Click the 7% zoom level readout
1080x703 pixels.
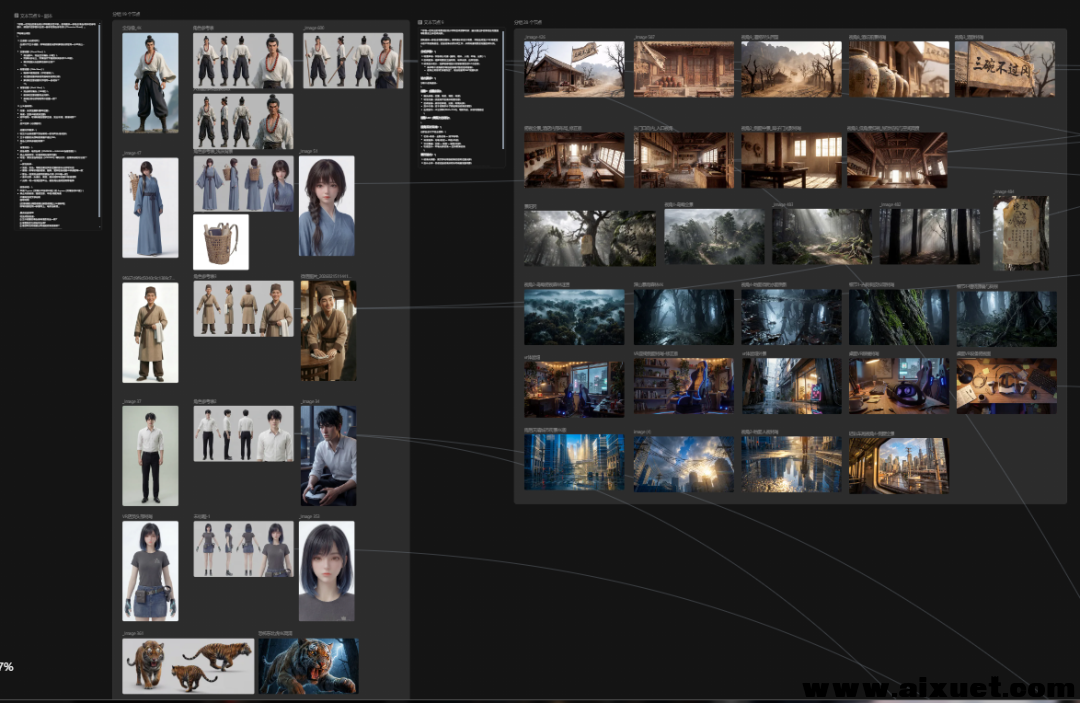(7, 667)
